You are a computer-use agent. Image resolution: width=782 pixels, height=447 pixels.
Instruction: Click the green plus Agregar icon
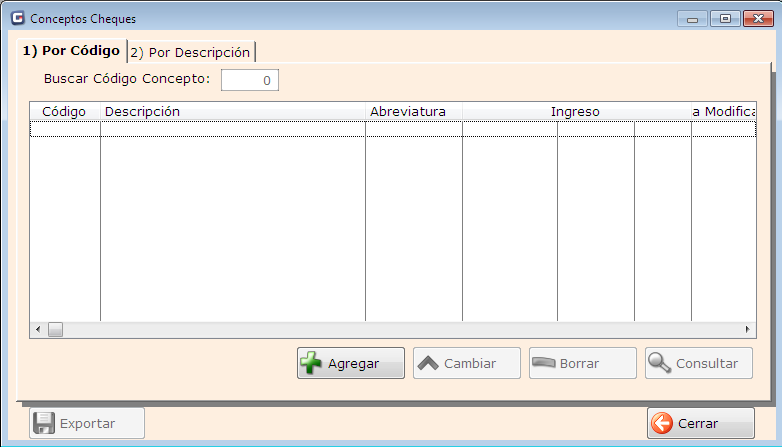[312, 363]
